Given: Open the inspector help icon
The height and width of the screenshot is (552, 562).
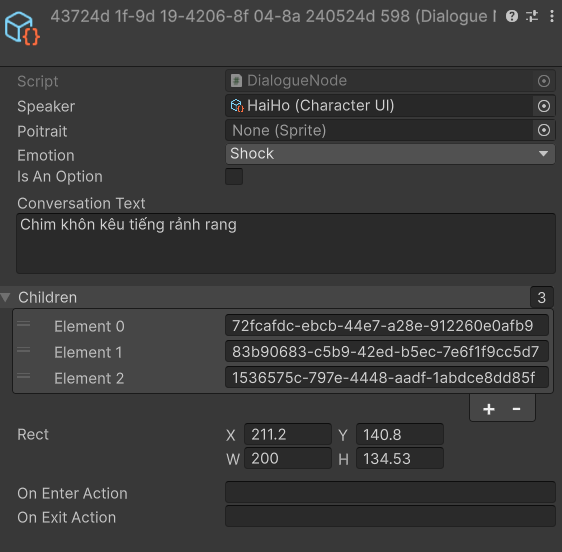Looking at the screenshot, I should (511, 16).
